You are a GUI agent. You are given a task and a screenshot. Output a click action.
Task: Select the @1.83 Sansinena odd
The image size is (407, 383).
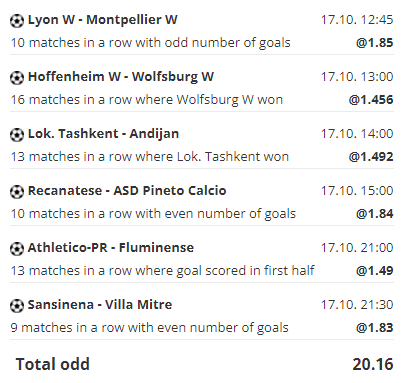(x=375, y=328)
